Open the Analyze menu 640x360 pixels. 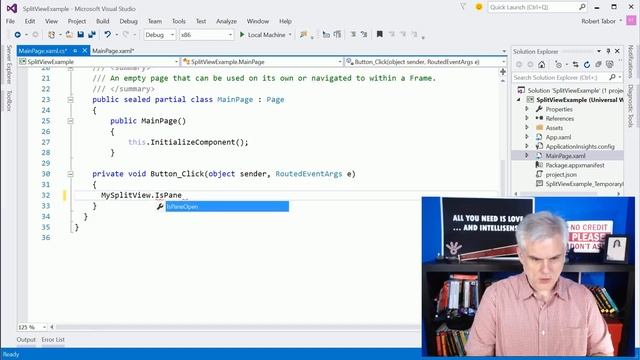coord(226,21)
